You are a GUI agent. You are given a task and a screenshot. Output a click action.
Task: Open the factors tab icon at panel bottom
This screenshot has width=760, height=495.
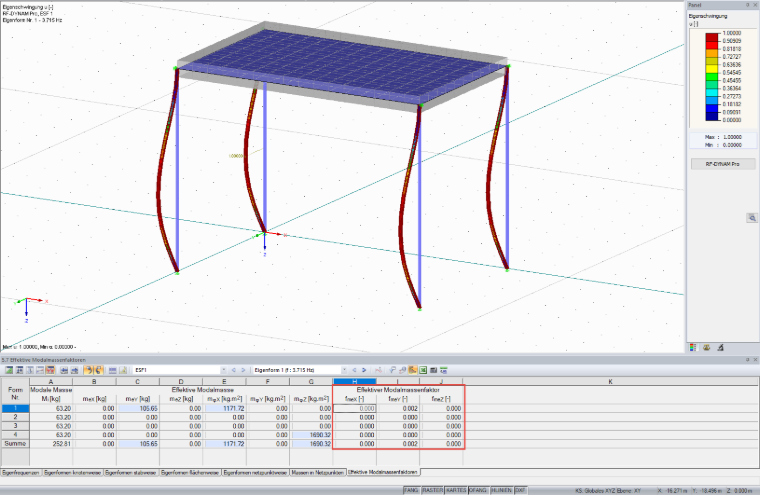pos(707,347)
